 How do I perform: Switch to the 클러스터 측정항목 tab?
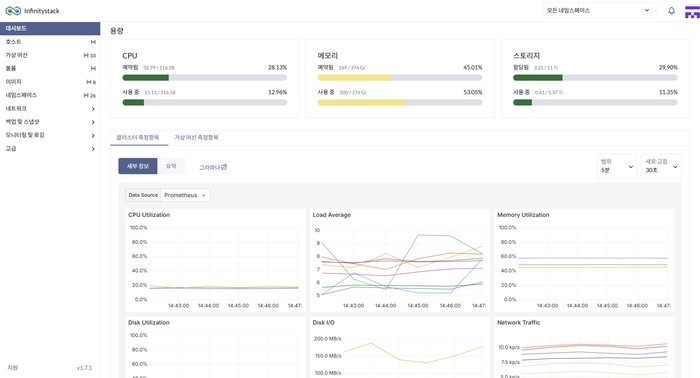click(138, 137)
